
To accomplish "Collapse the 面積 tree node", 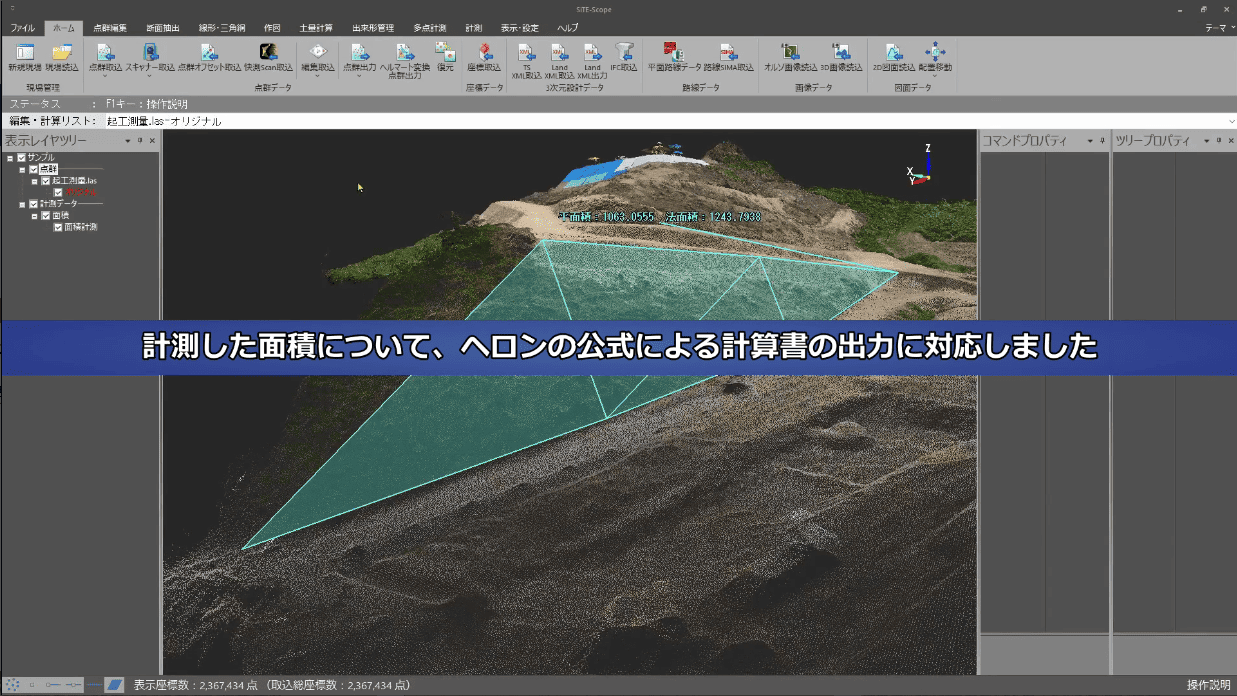I will [x=34, y=215].
